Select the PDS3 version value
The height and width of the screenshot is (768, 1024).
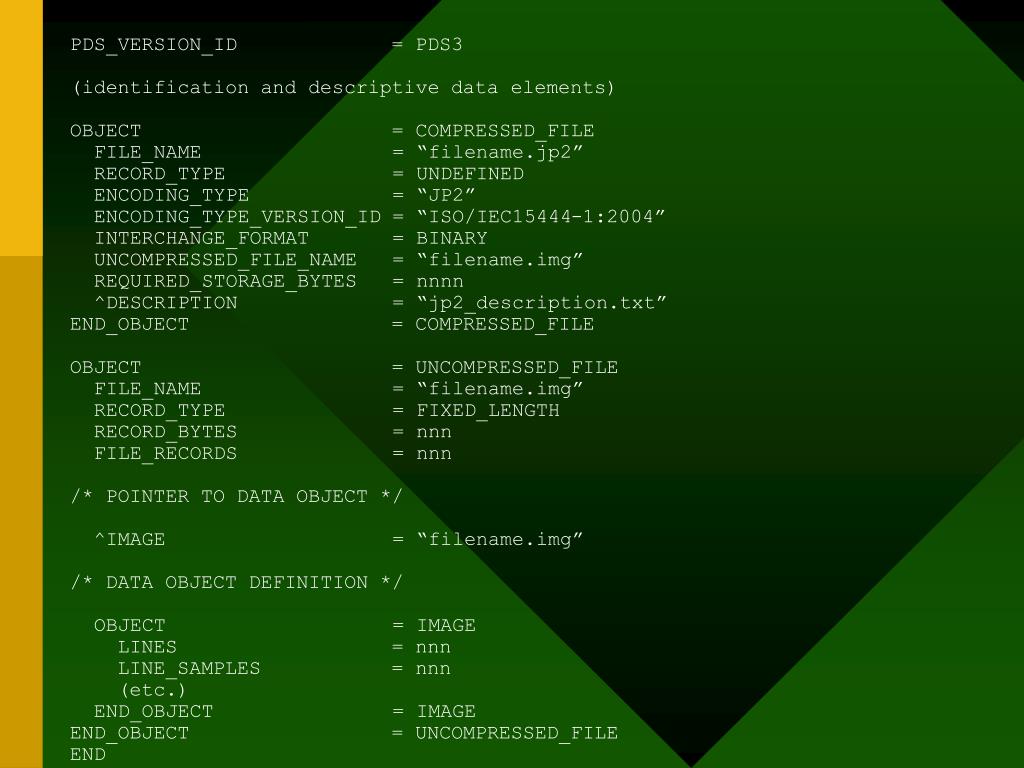click(x=439, y=45)
